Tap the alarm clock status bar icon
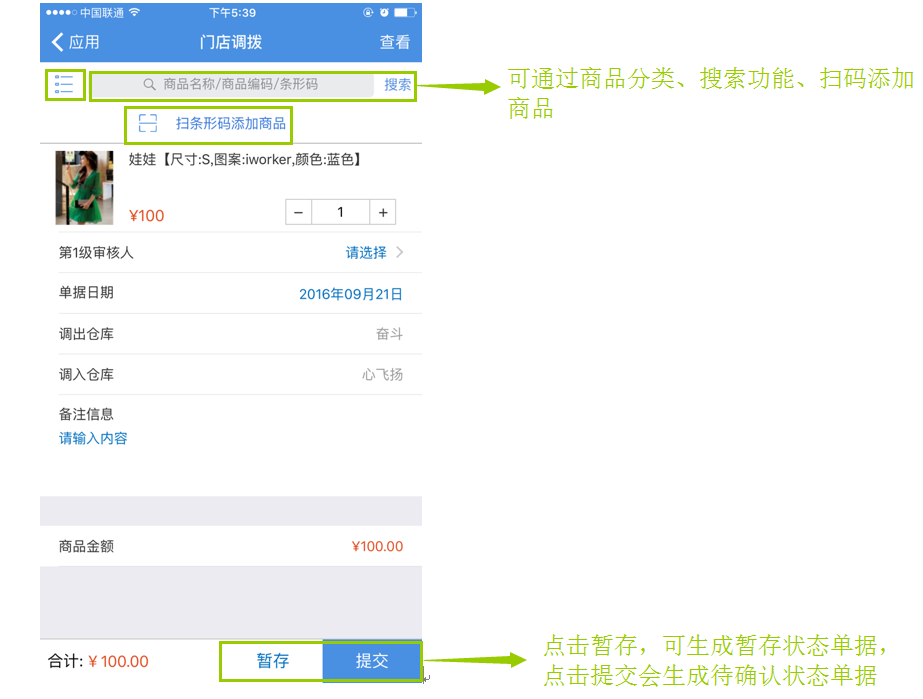The image size is (923, 699). tap(384, 13)
